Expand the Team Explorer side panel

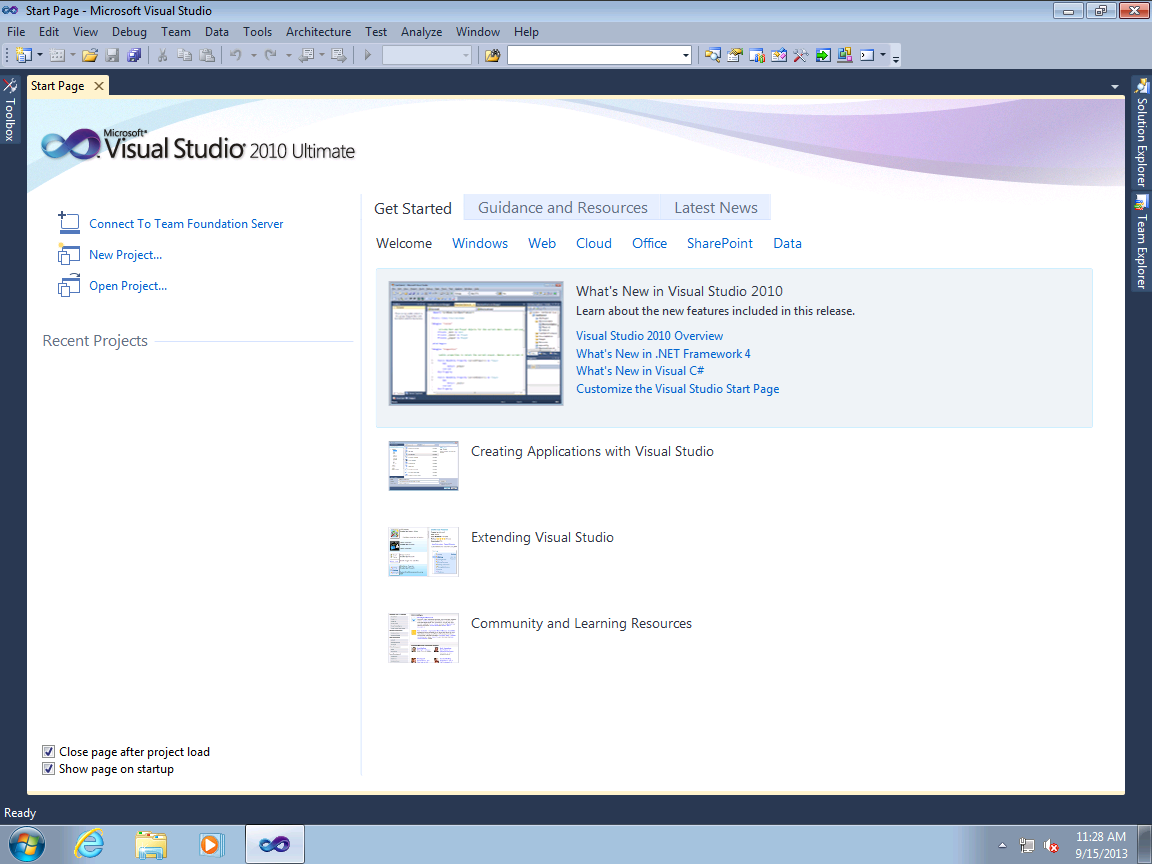[1141, 242]
